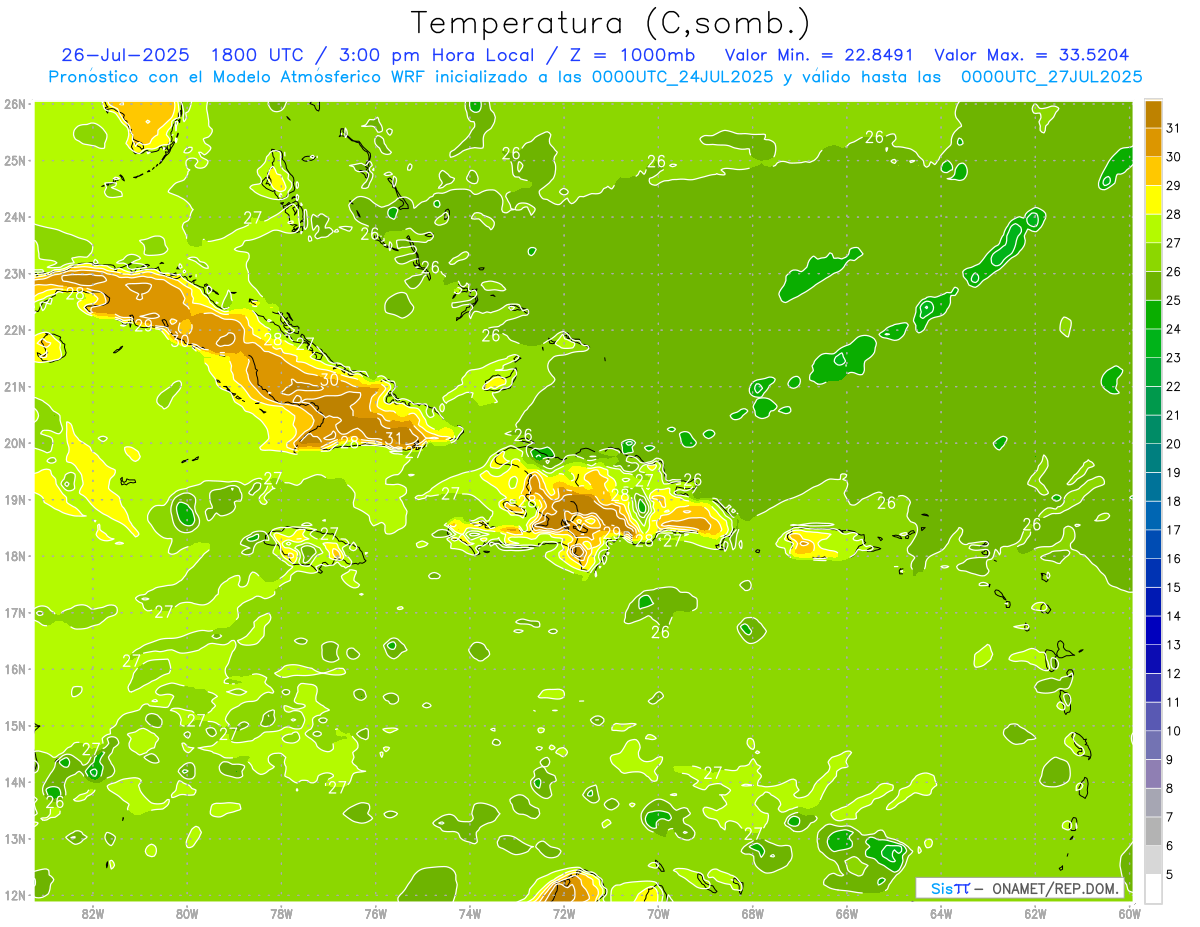Select the 0000UTC_27JUL2025 valid-until text

[x=1051, y=77]
